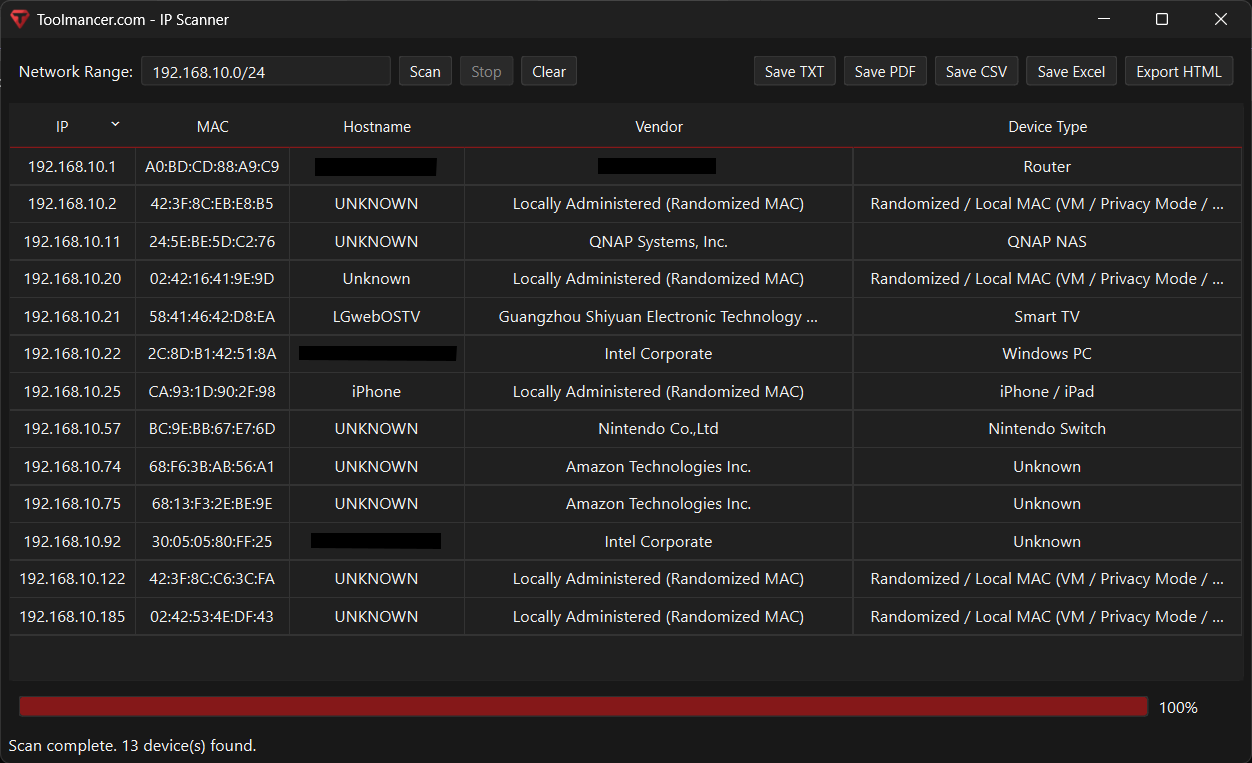
Task: Select IP cell 192.168.10.11
Action: (x=72, y=241)
